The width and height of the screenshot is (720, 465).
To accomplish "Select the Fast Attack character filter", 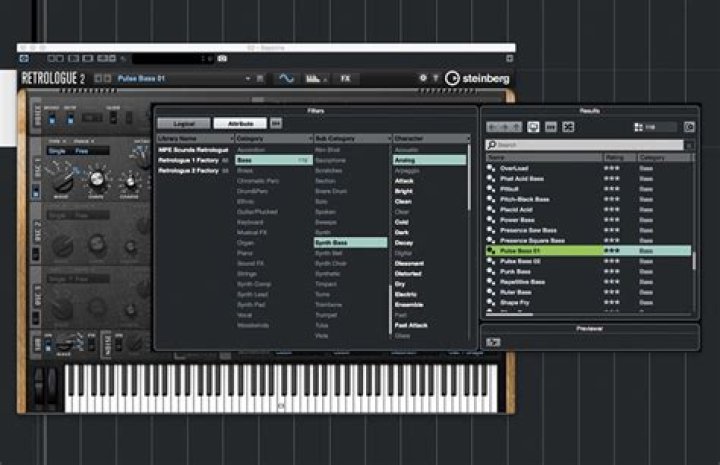I will tap(411, 325).
